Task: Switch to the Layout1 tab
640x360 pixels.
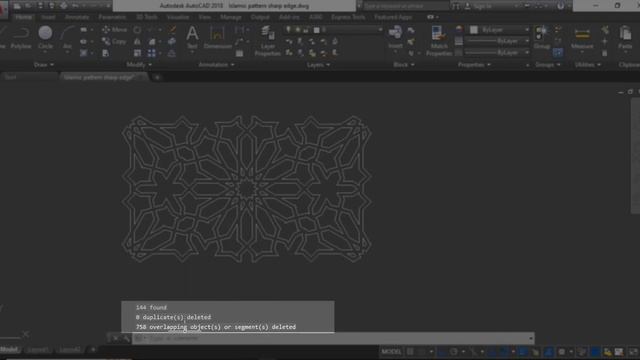Action: [x=38, y=350]
